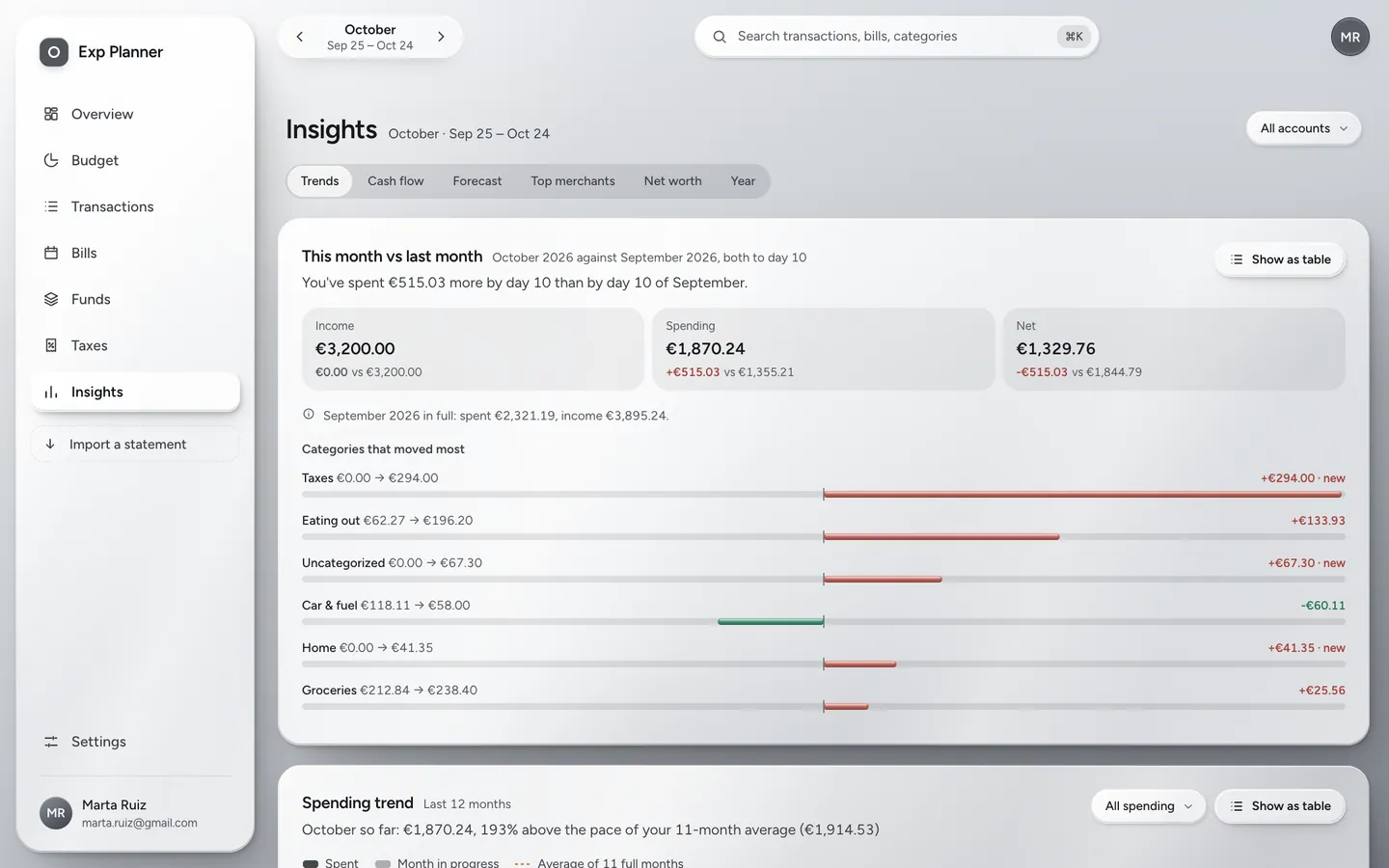This screenshot has height=868, width=1389.
Task: Click the Income summary card
Action: click(x=473, y=349)
